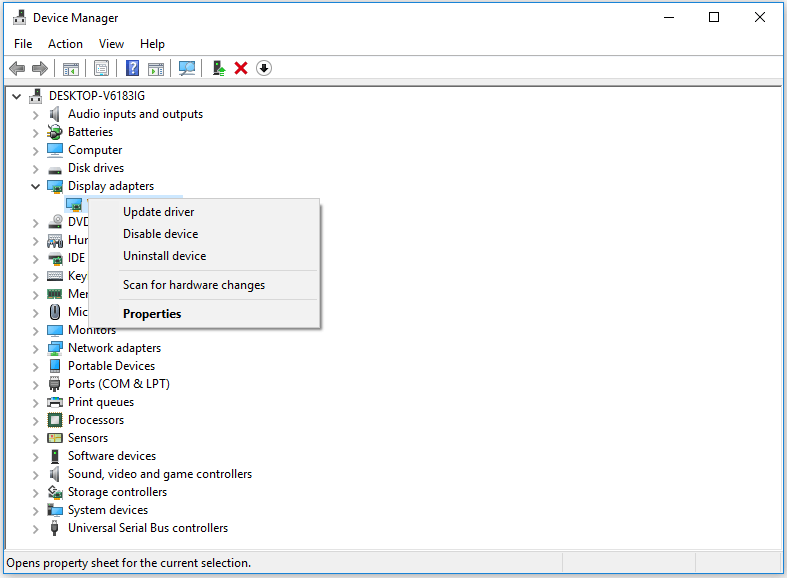The image size is (787, 578).
Task: Click Scan for hardware changes monitor icon
Action: [x=187, y=68]
